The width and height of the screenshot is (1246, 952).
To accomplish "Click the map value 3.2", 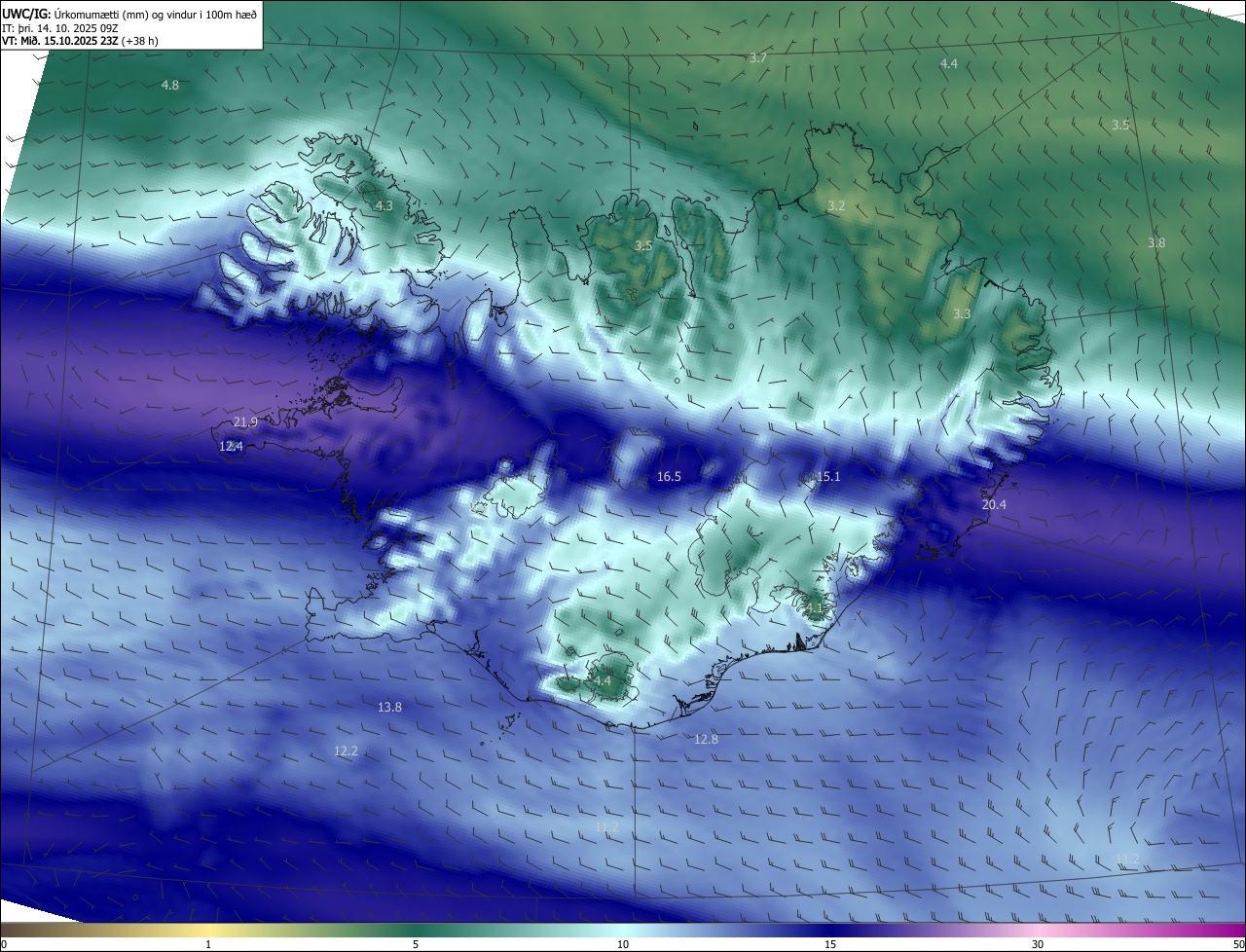I will point(836,205).
